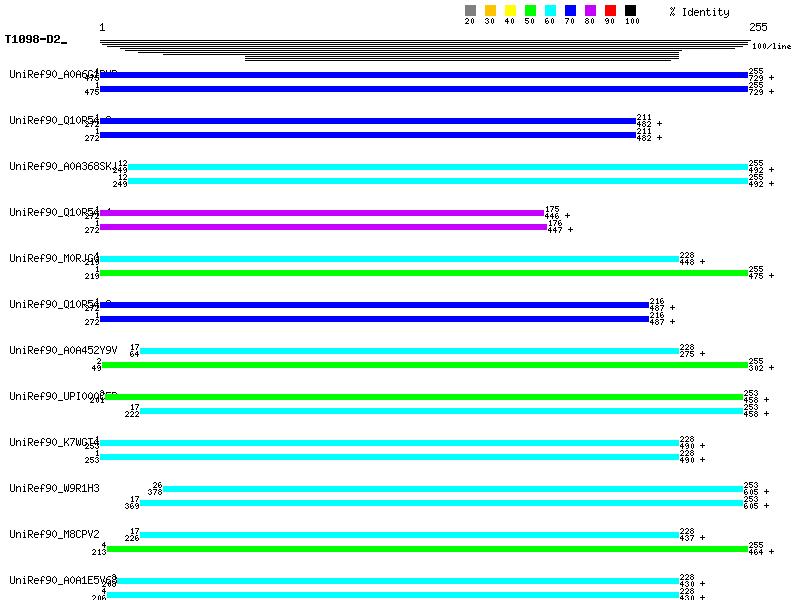
Task: Click the green alignment bar under UniRef90_M8CPV2
Action: [x=427, y=549]
